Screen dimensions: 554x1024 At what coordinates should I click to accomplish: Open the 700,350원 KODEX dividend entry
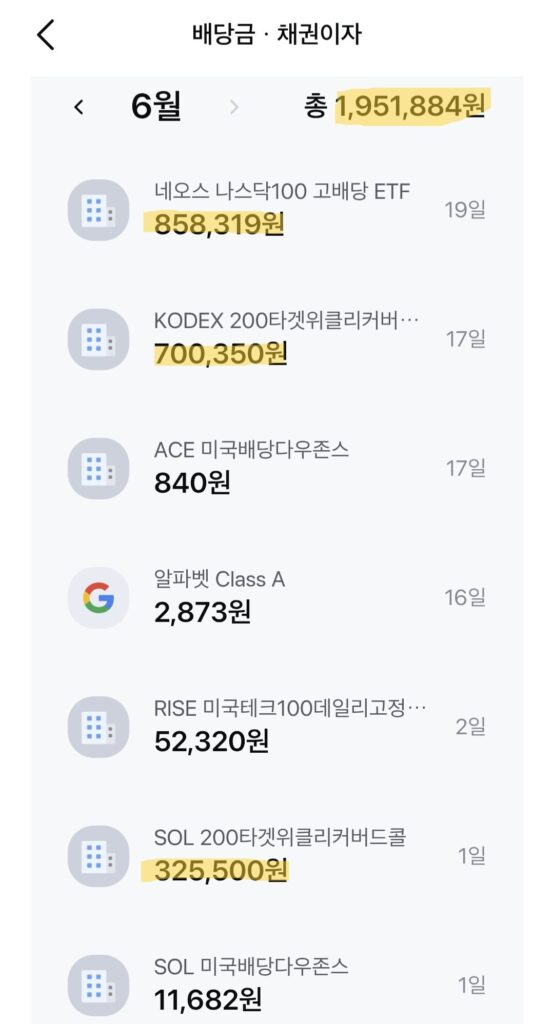click(277, 339)
